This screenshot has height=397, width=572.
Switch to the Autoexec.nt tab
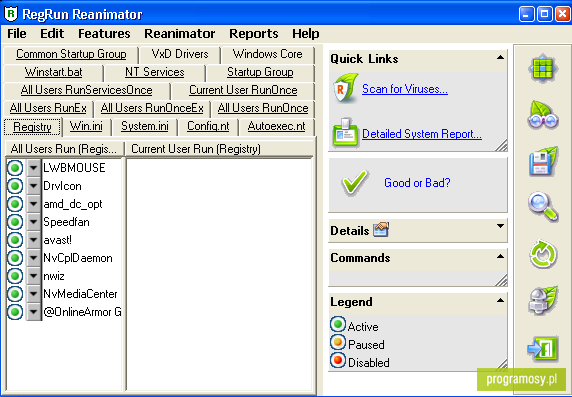coord(277,126)
